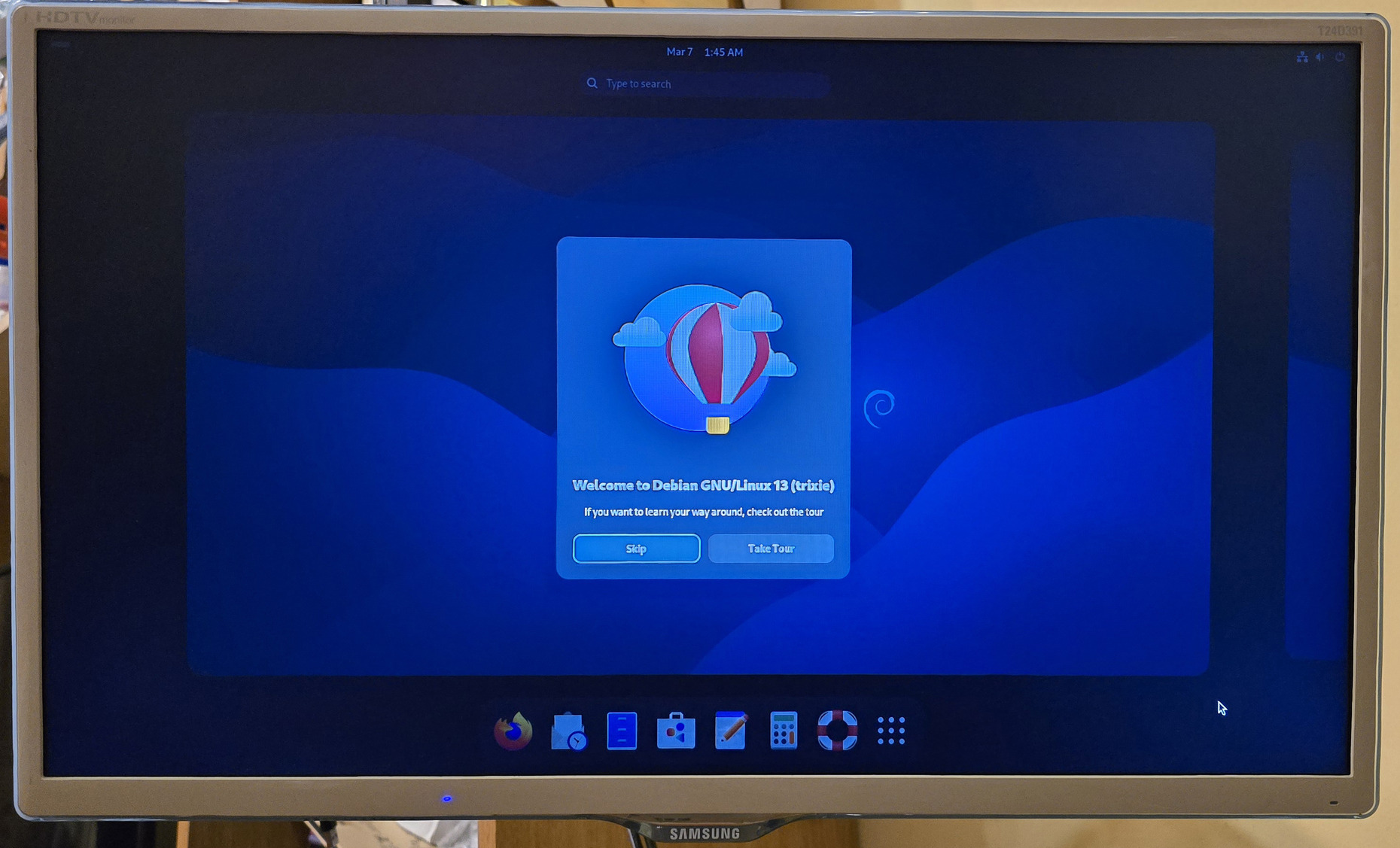Click the "Welcome to Debian GNU/Linux 13 (trixie)" heading
The width and height of the screenshot is (1400, 848).
(x=703, y=485)
